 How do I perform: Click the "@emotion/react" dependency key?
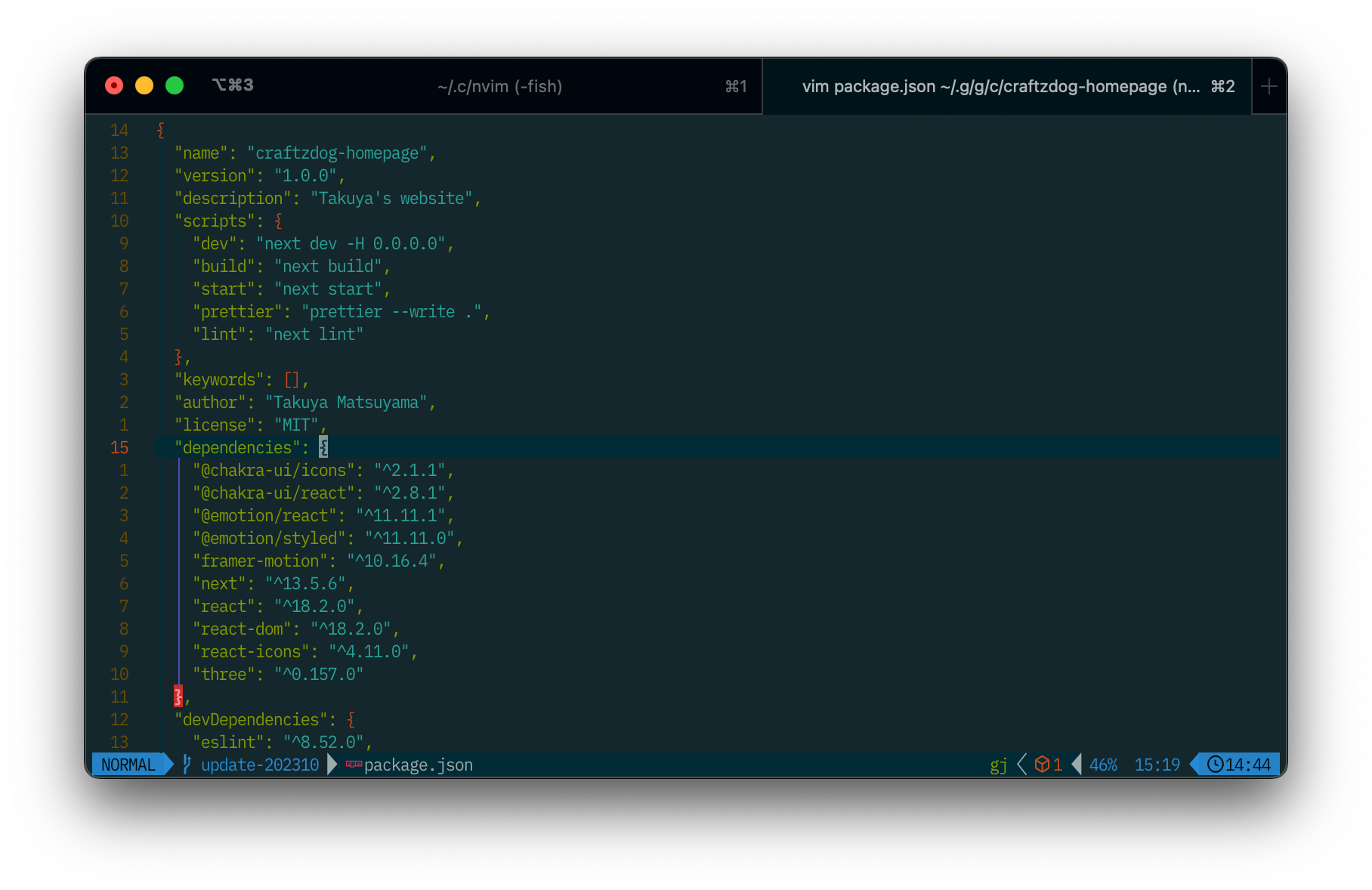click(x=264, y=515)
